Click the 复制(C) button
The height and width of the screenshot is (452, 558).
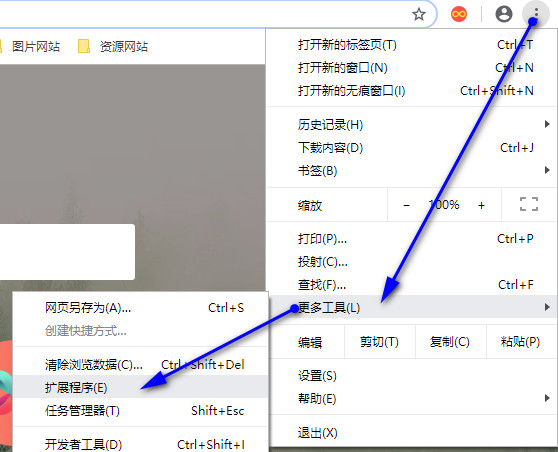[450, 342]
